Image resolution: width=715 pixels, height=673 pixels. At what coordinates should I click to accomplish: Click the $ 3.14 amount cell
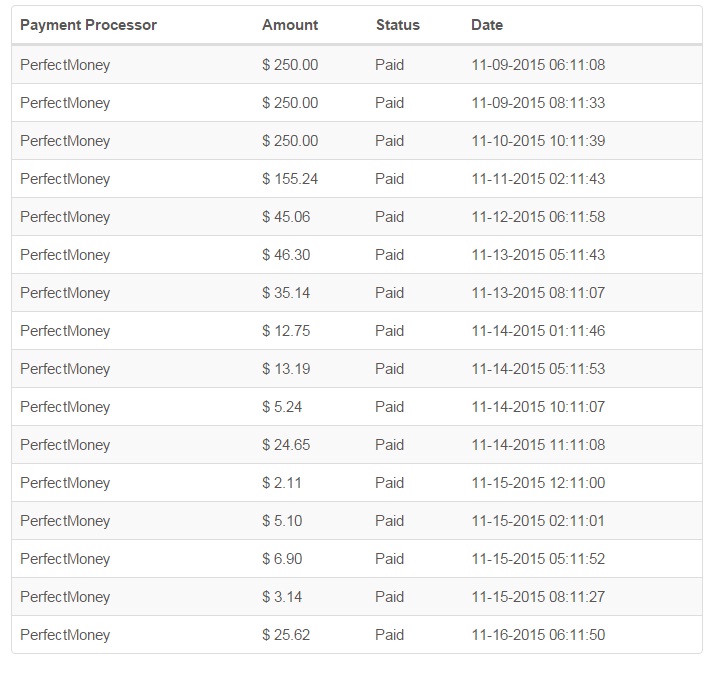point(282,597)
